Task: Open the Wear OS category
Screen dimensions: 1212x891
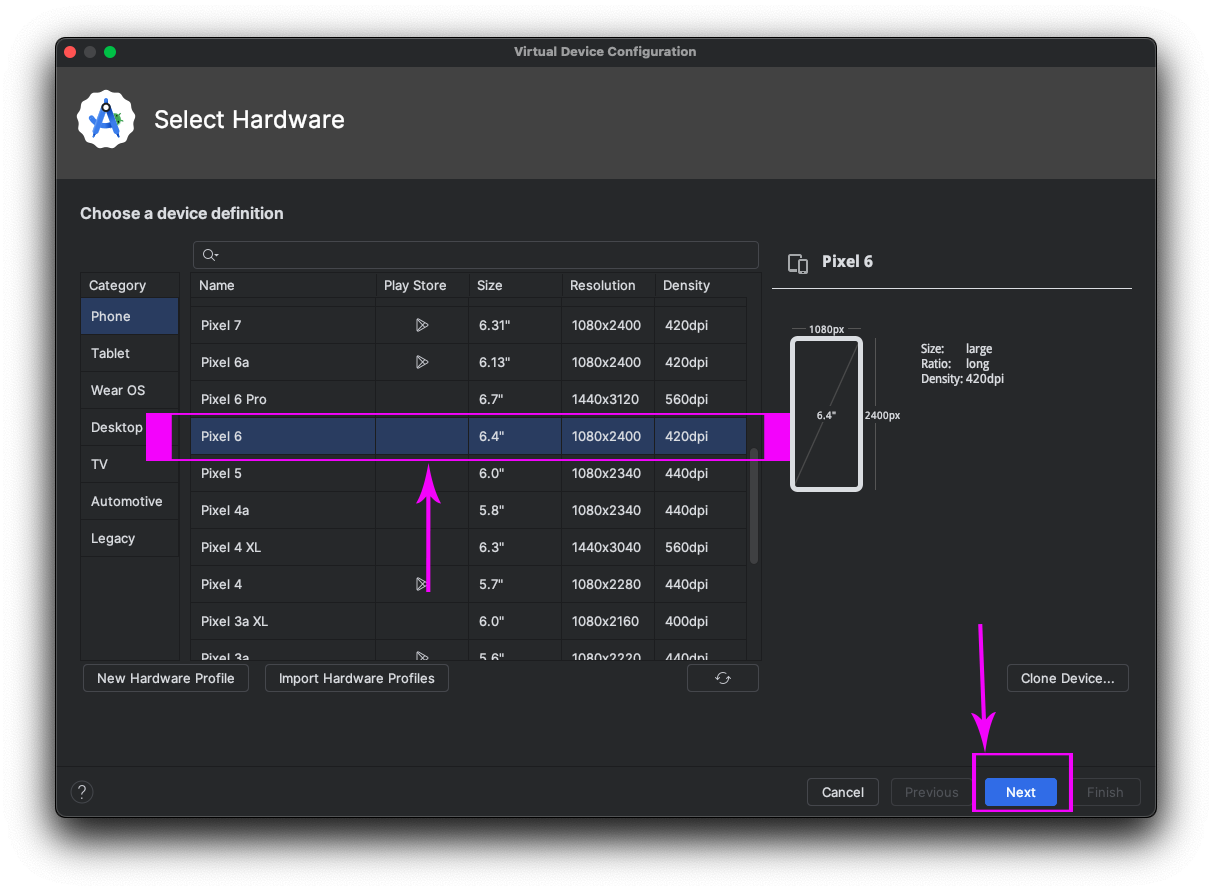Action: (130, 390)
